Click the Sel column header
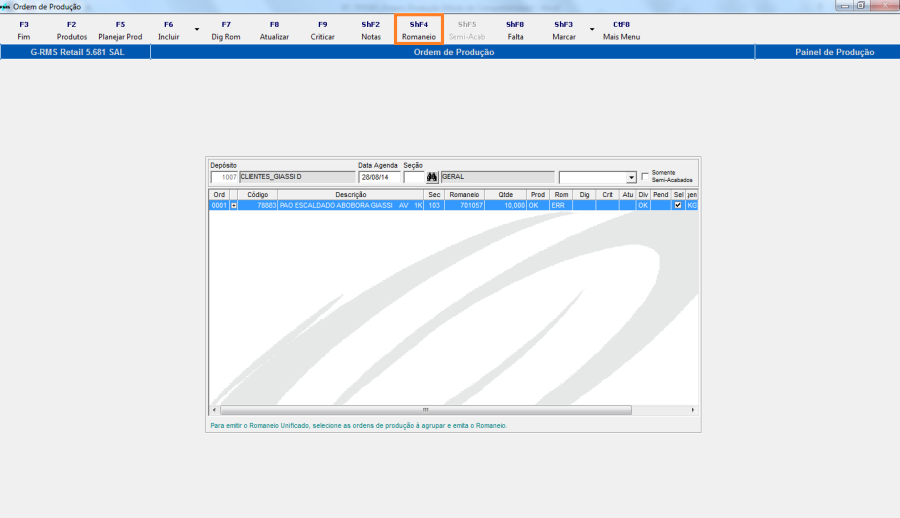 click(x=678, y=195)
